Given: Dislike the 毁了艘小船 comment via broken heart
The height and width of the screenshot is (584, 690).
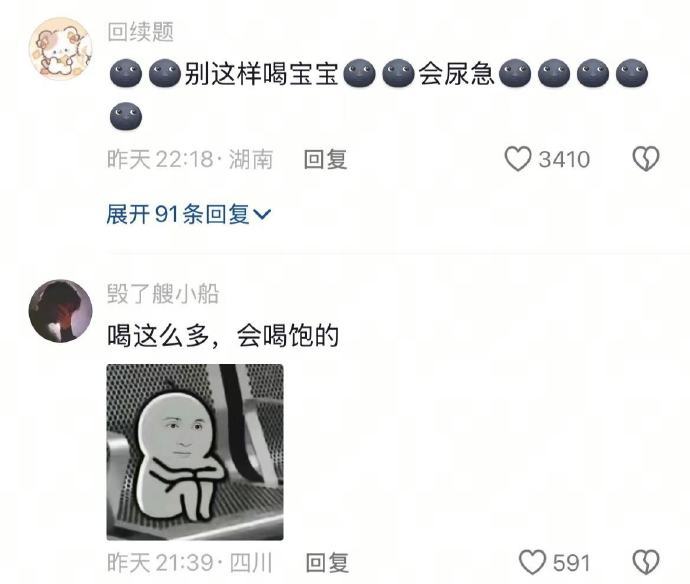Looking at the screenshot, I should tap(646, 562).
